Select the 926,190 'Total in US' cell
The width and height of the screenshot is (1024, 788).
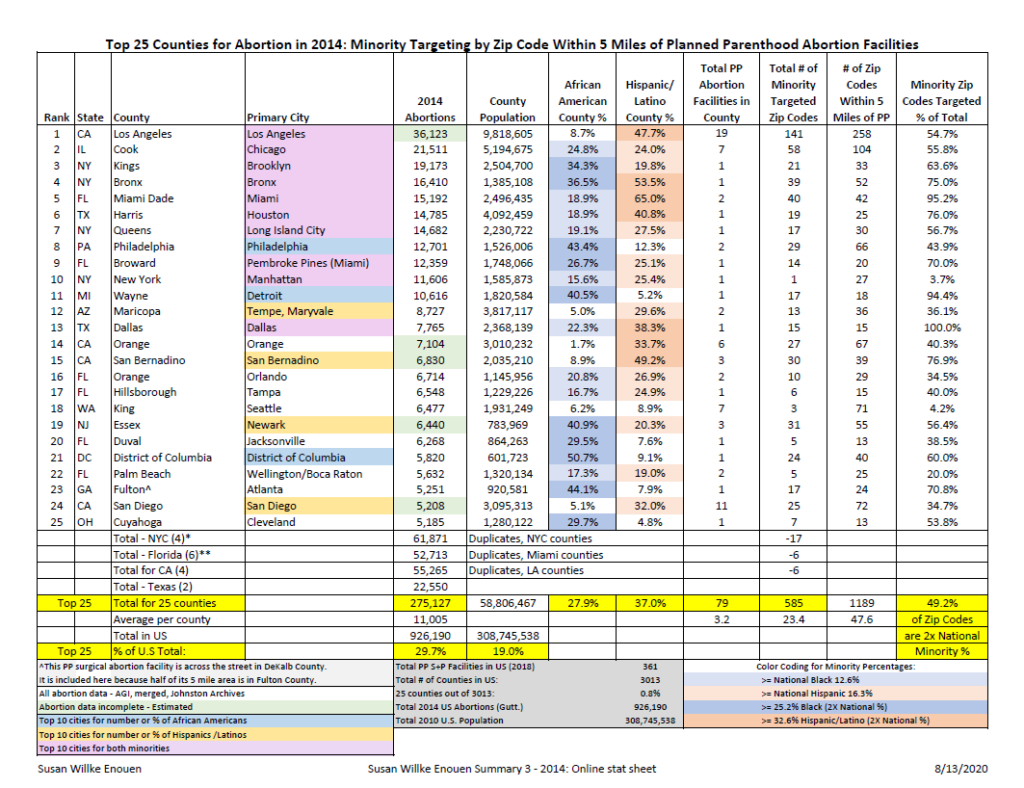(430, 636)
